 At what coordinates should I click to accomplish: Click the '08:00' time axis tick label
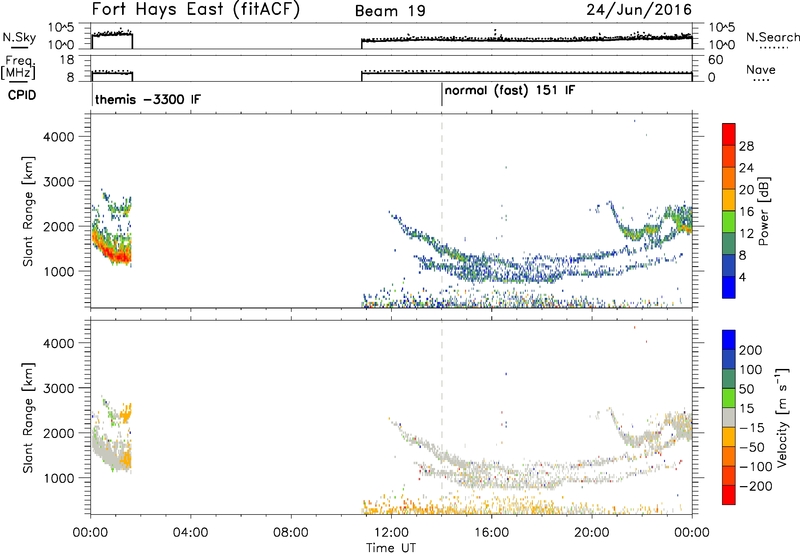pos(291,533)
